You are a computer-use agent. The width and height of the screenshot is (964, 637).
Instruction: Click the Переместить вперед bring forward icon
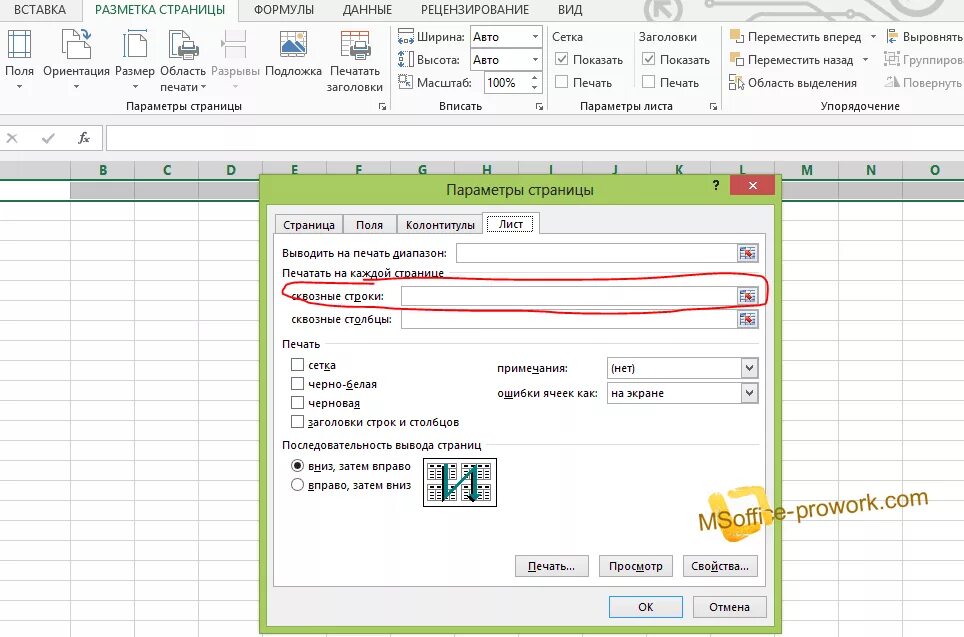[737, 36]
